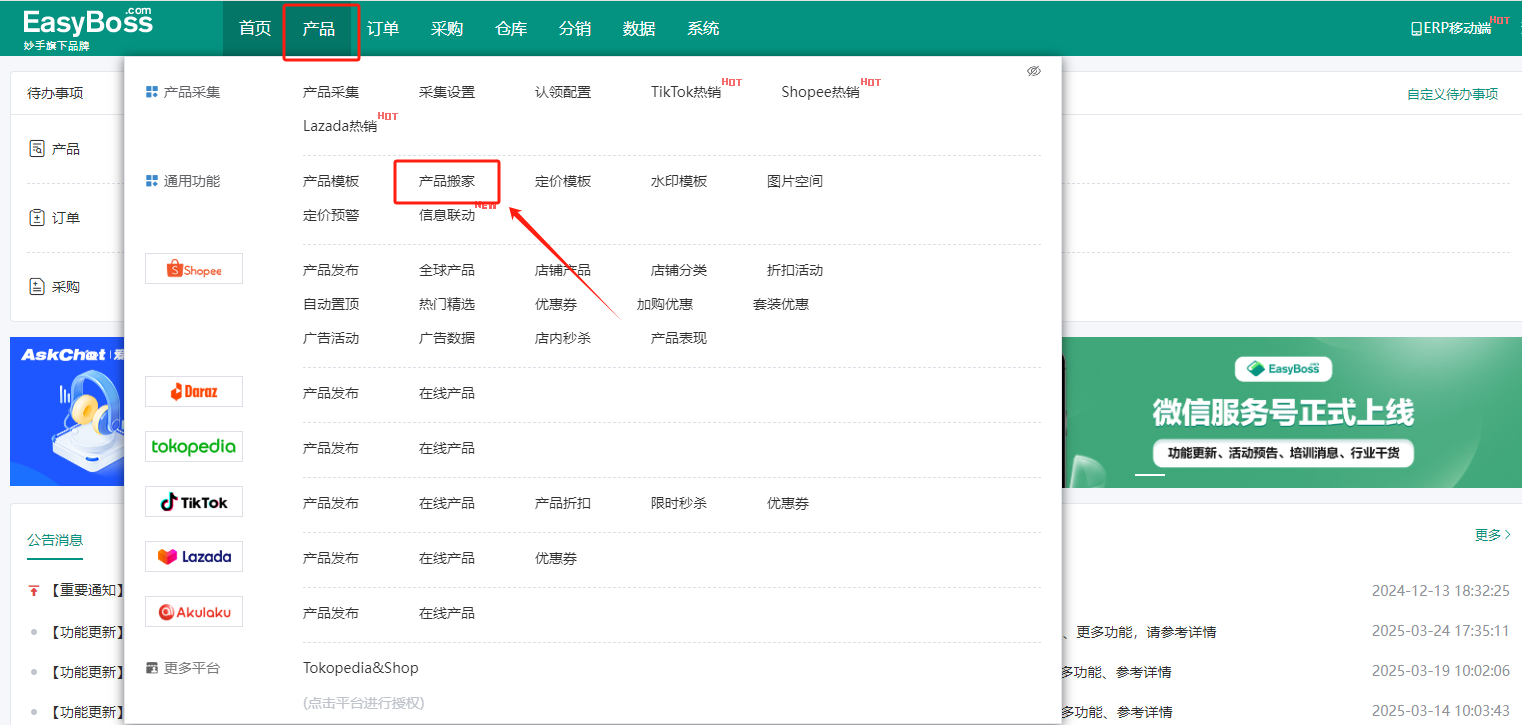Open TikTok 产品折扣
The height and width of the screenshot is (725, 1522).
[x=563, y=503]
